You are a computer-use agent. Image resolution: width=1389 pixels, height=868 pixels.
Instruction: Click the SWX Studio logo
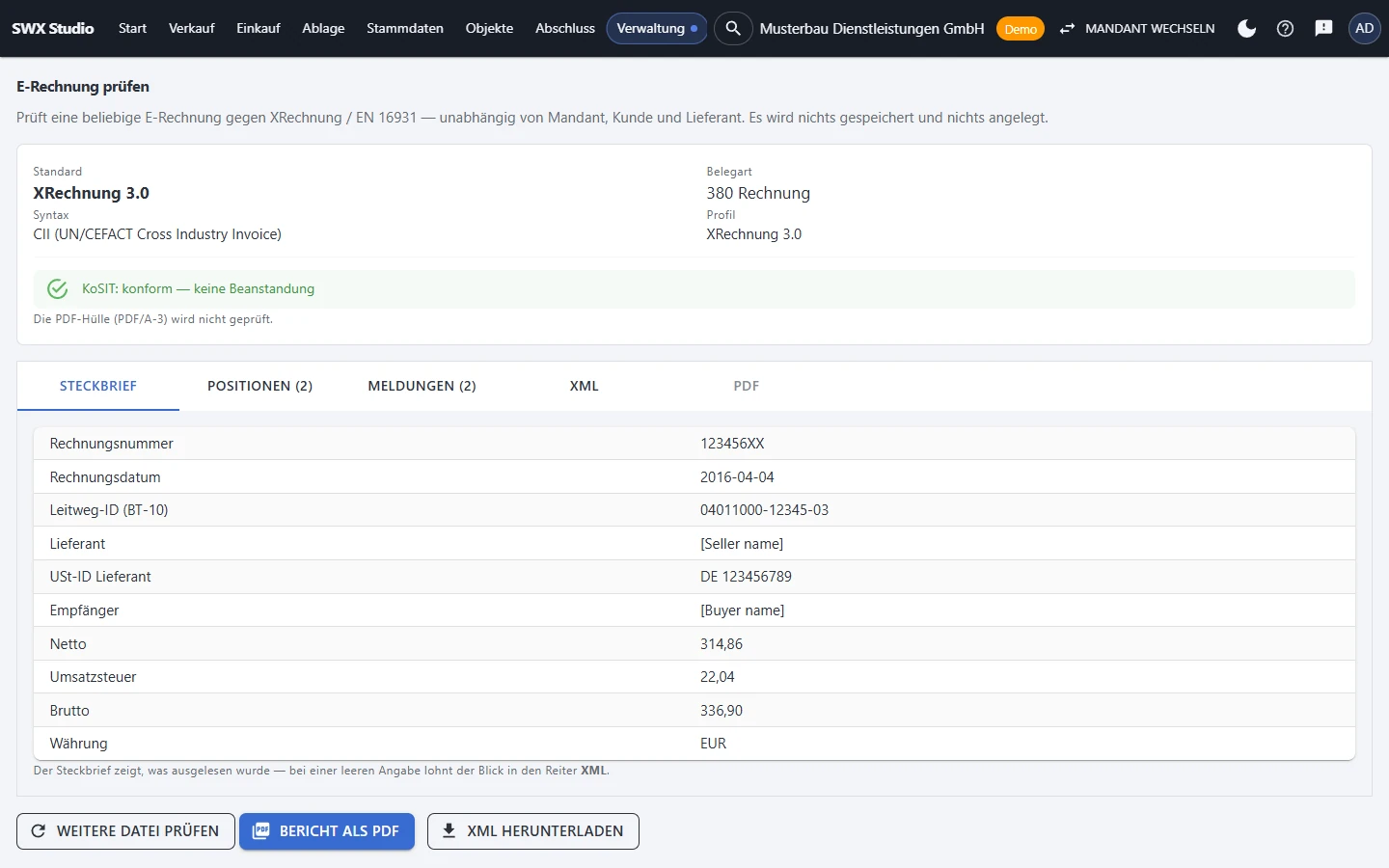(x=53, y=28)
